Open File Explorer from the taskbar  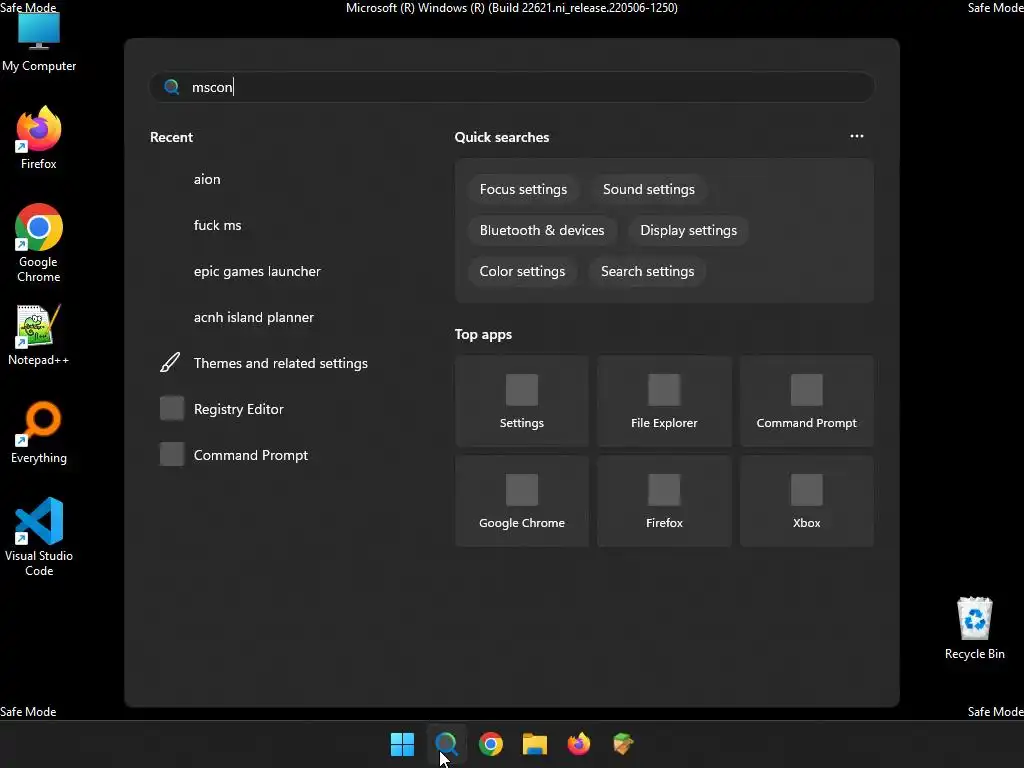pyautogui.click(x=534, y=744)
